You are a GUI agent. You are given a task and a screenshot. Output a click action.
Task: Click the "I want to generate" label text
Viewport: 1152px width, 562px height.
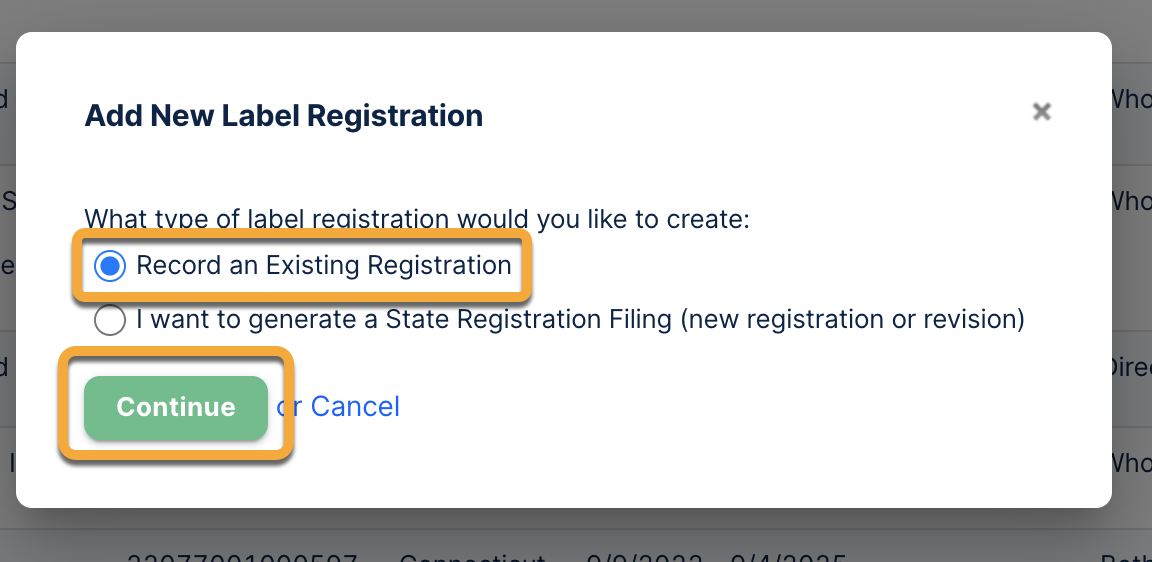click(250, 320)
